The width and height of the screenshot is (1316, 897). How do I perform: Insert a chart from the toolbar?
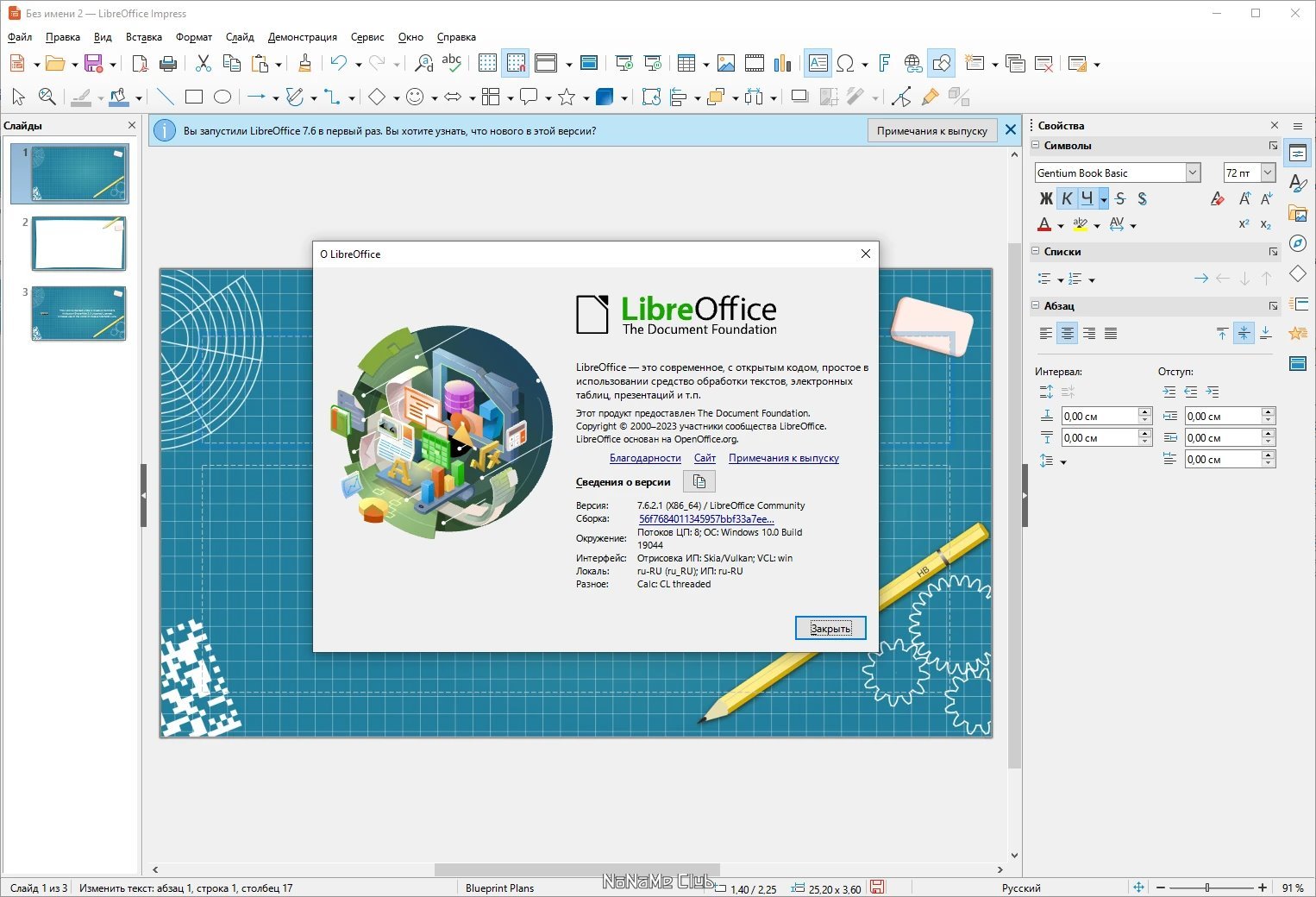click(782, 63)
